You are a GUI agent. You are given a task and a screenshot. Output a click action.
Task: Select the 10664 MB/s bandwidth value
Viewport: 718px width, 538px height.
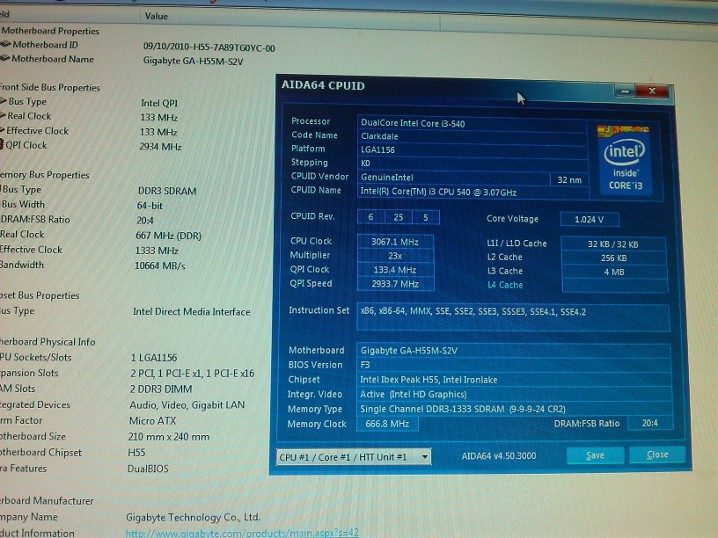click(160, 266)
